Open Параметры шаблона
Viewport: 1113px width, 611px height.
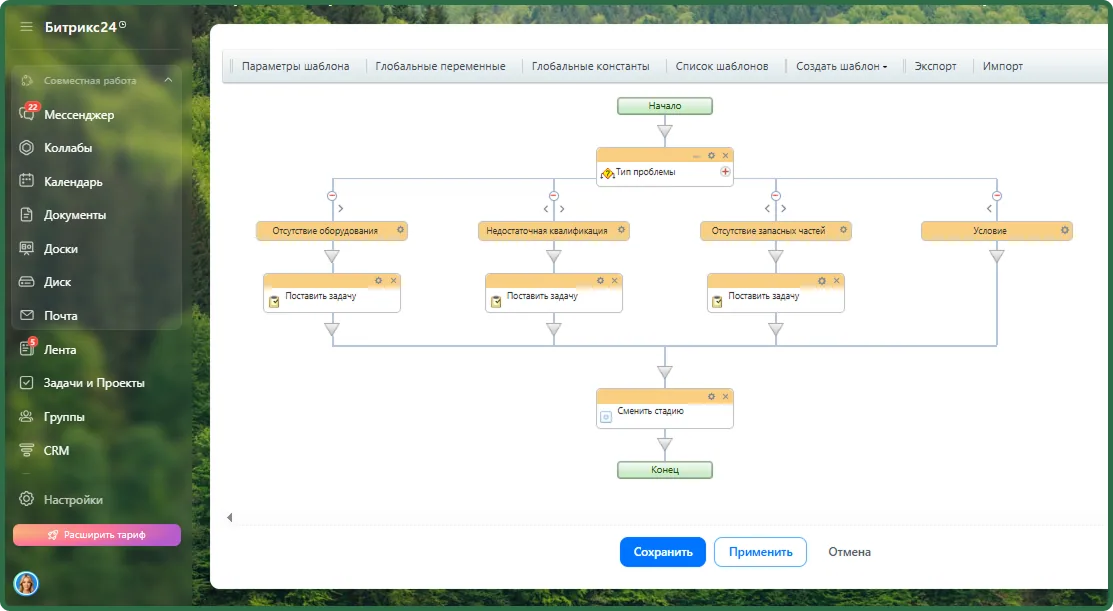[295, 66]
